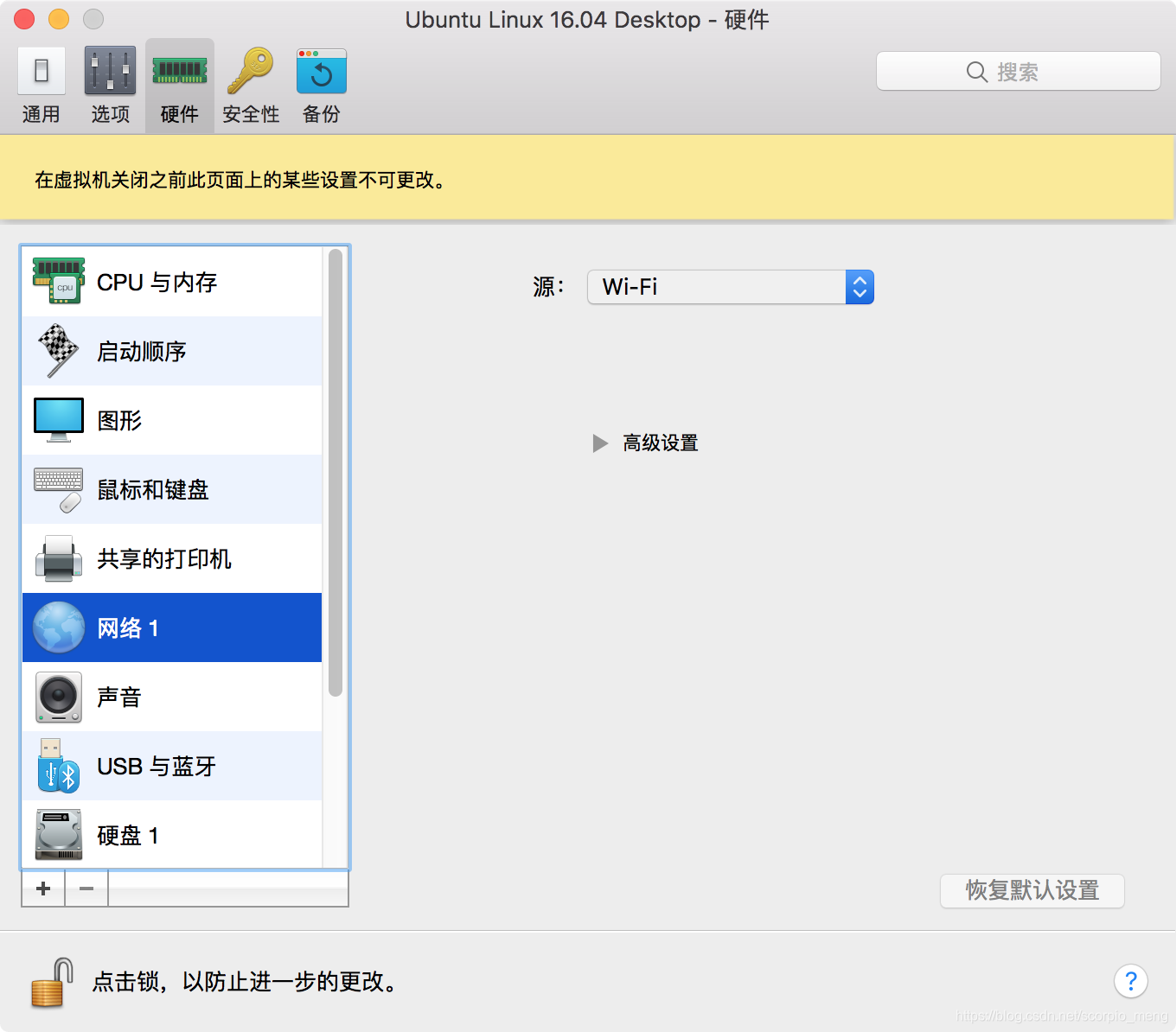
Task: Click the 共享的打印机 printer icon
Action: [59, 558]
